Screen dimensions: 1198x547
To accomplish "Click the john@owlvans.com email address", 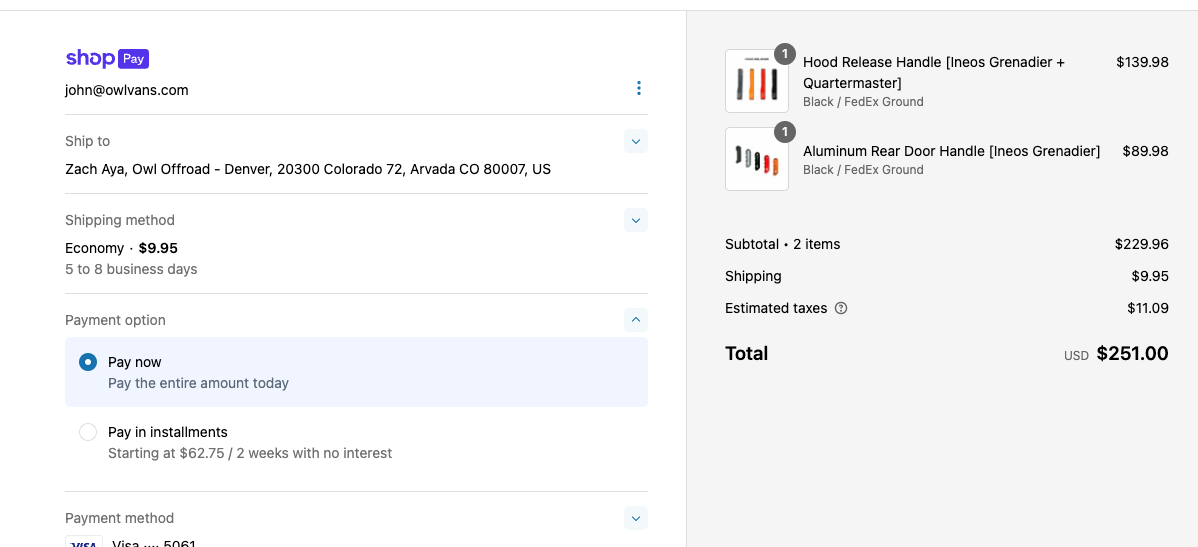I will tap(127, 90).
